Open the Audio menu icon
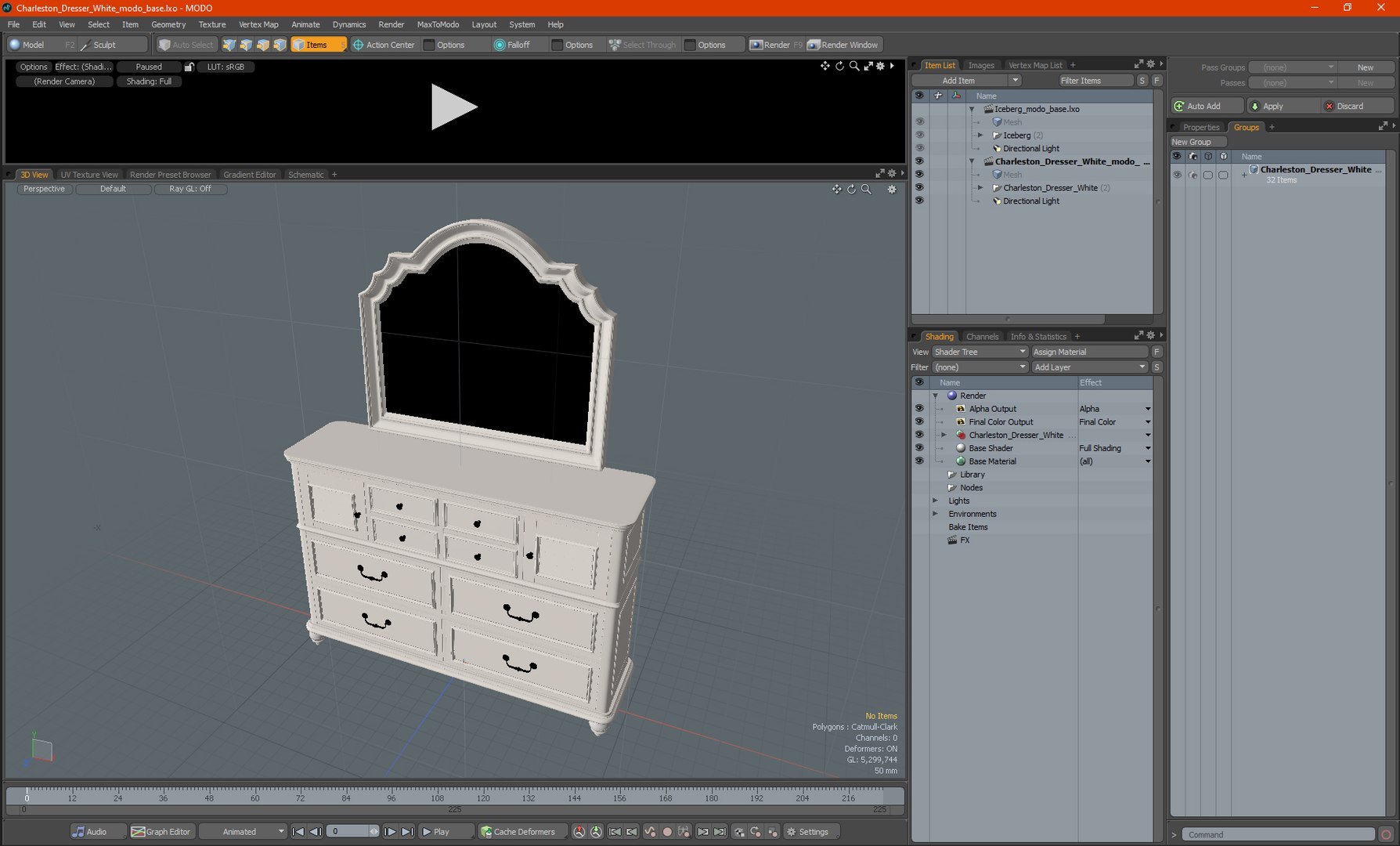The image size is (1400, 846). [x=78, y=832]
